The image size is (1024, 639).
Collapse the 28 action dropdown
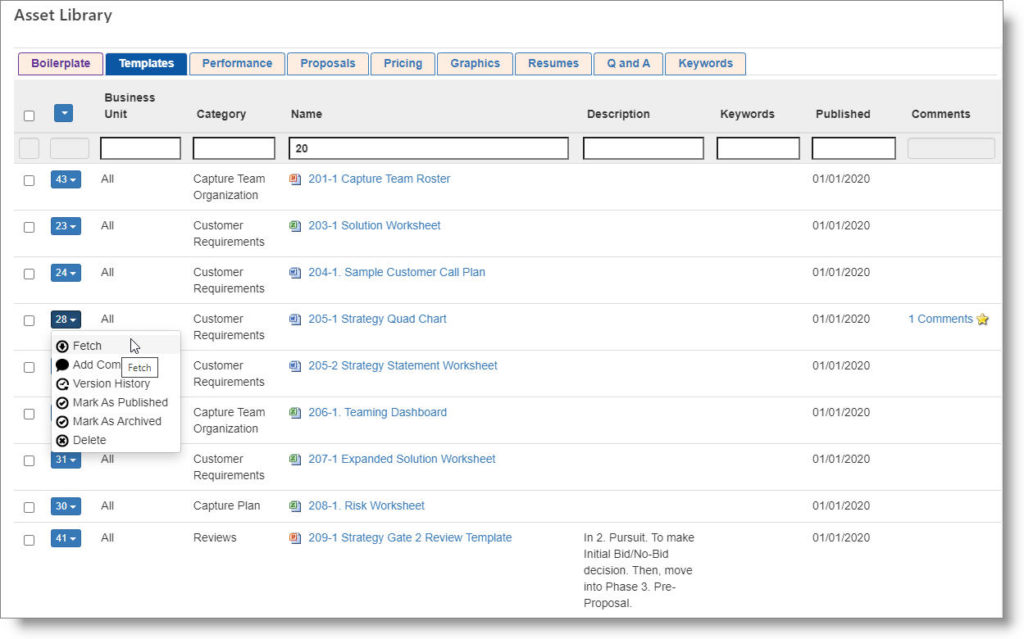pyautogui.click(x=66, y=320)
